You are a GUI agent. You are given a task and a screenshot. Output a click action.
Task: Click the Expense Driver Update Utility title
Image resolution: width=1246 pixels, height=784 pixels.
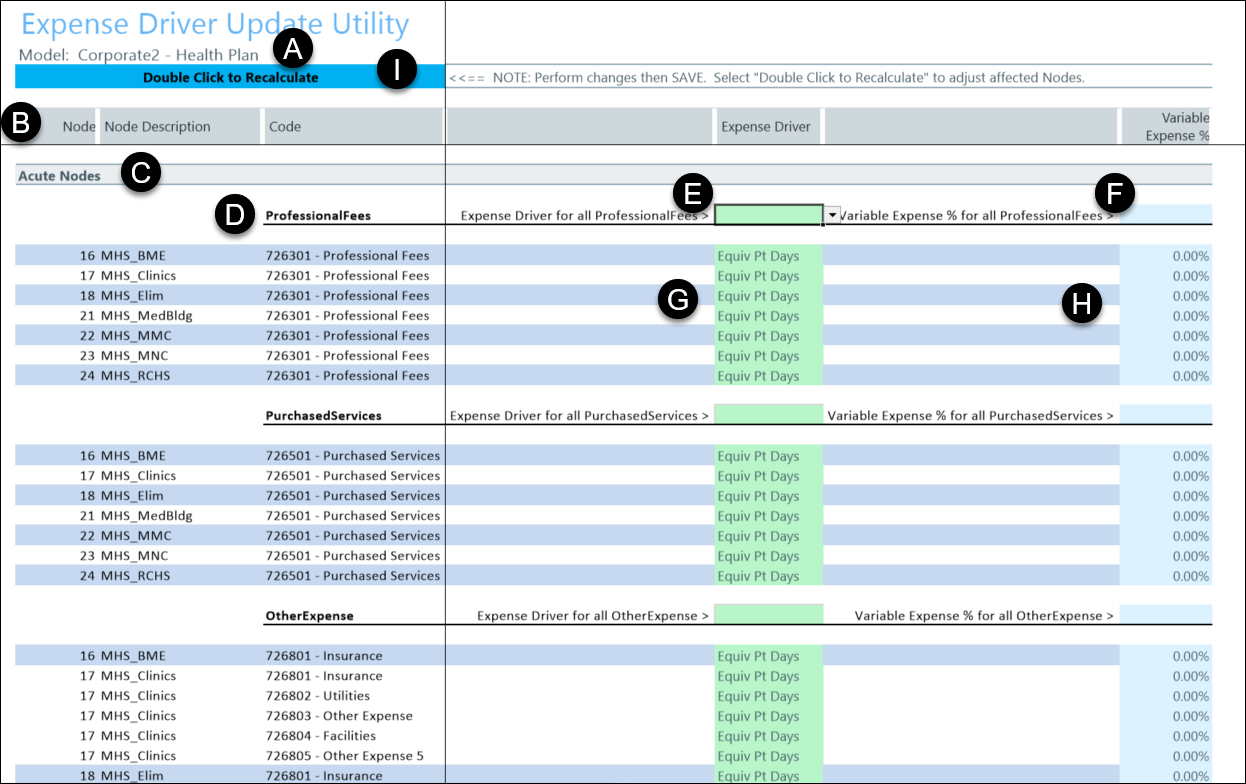coord(215,25)
